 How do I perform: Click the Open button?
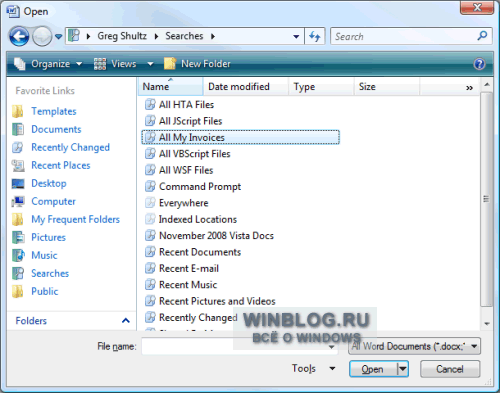tap(373, 369)
